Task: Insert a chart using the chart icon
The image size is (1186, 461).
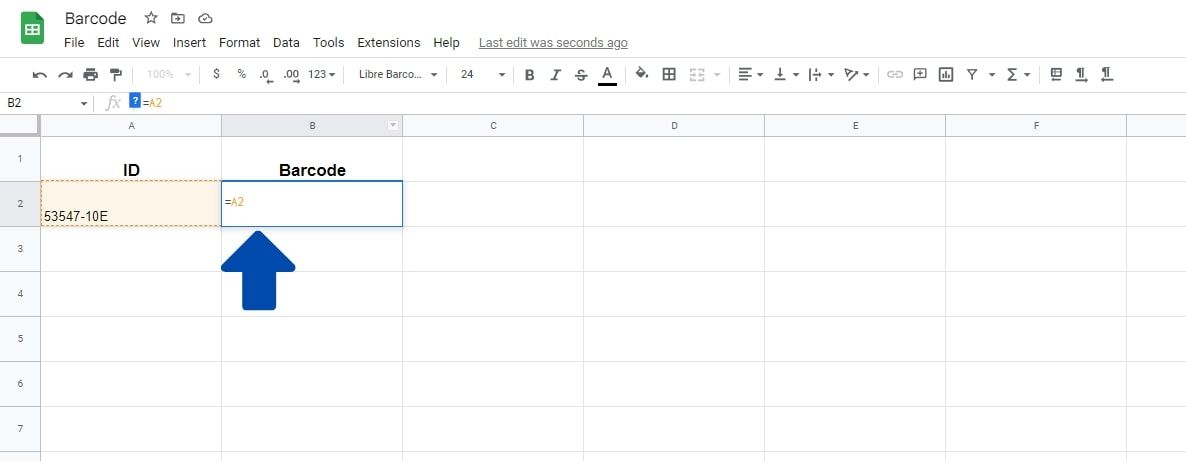Action: [x=945, y=74]
